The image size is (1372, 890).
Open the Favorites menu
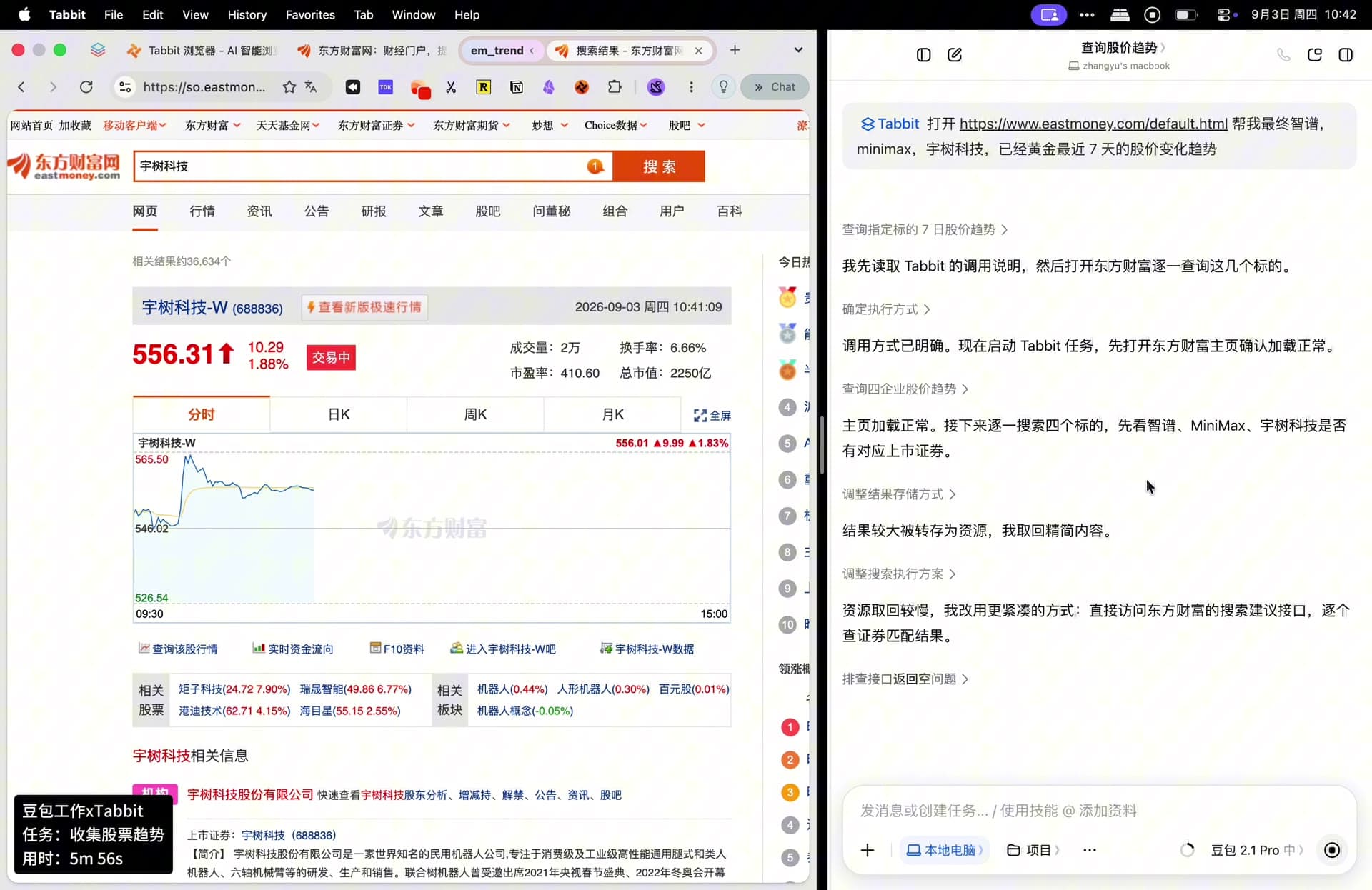pos(310,14)
